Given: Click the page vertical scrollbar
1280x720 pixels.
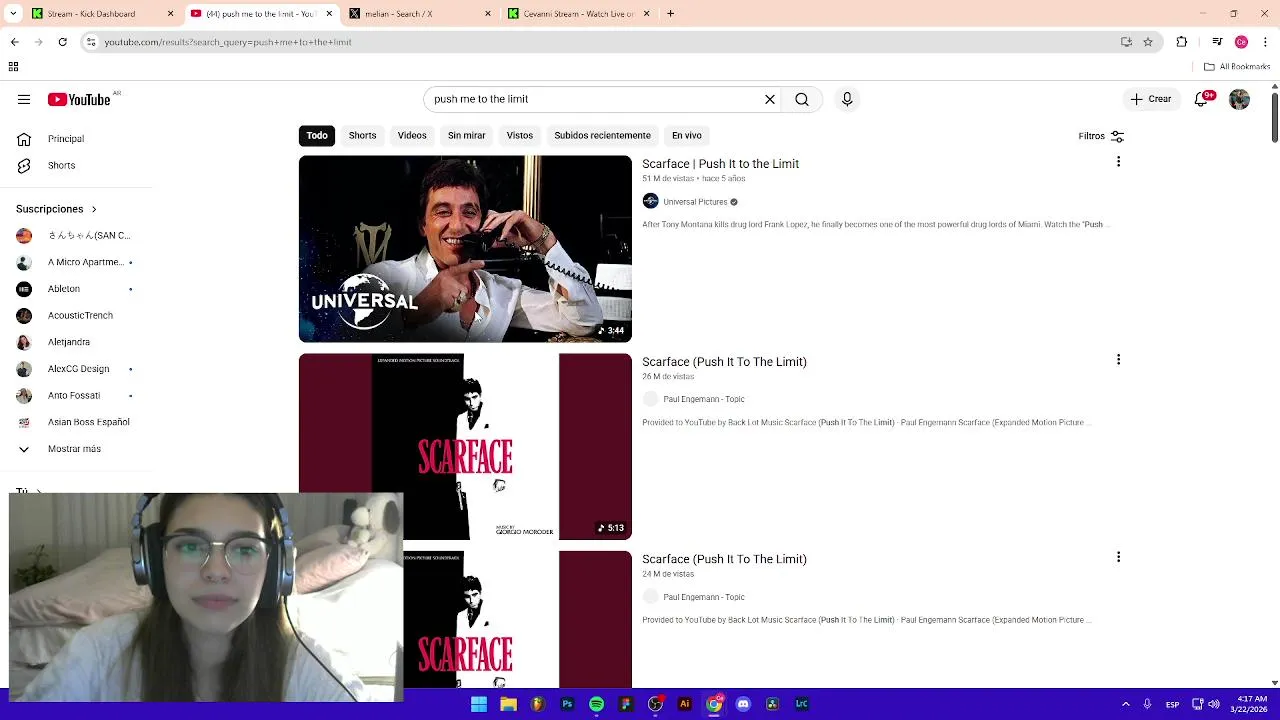Looking at the screenshot, I should coord(1274,118).
